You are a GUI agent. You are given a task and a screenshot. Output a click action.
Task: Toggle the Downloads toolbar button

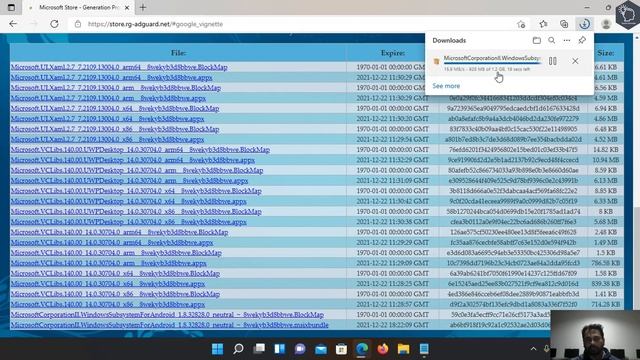tap(584, 24)
